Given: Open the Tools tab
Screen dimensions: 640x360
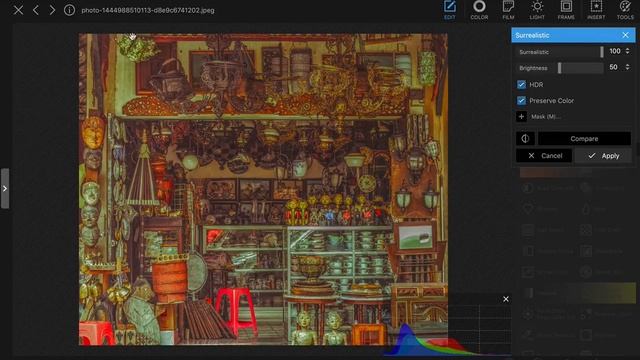Looking at the screenshot, I should pos(625,10).
